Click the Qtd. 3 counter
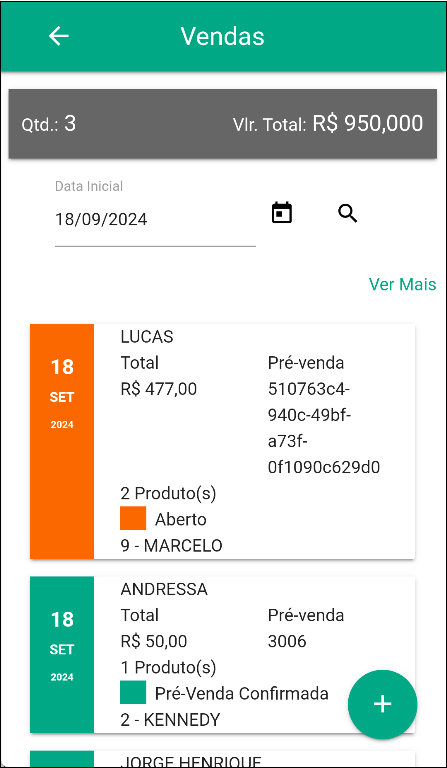The height and width of the screenshot is (768, 447). (x=48, y=124)
